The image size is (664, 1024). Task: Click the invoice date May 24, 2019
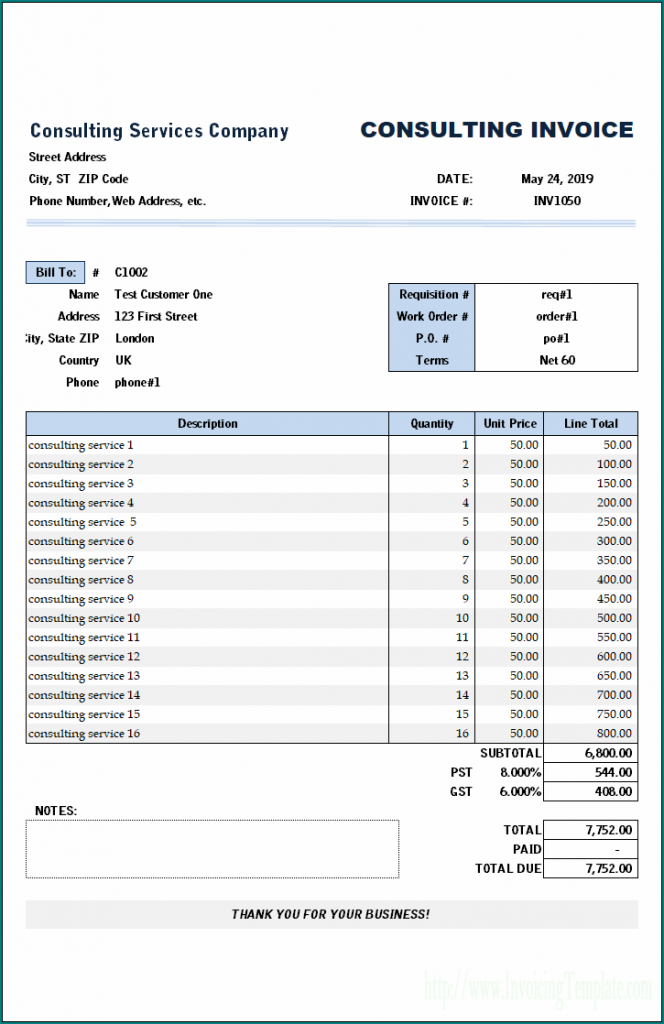(556, 179)
